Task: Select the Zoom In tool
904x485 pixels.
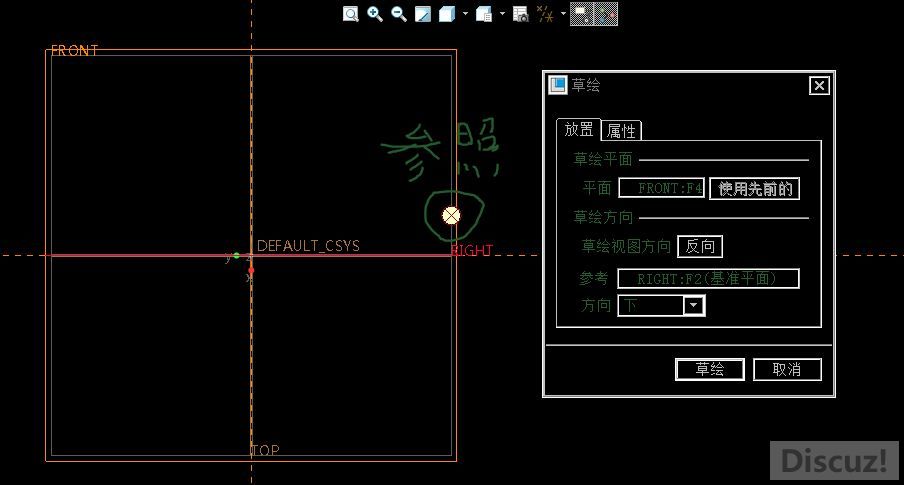Action: point(375,14)
